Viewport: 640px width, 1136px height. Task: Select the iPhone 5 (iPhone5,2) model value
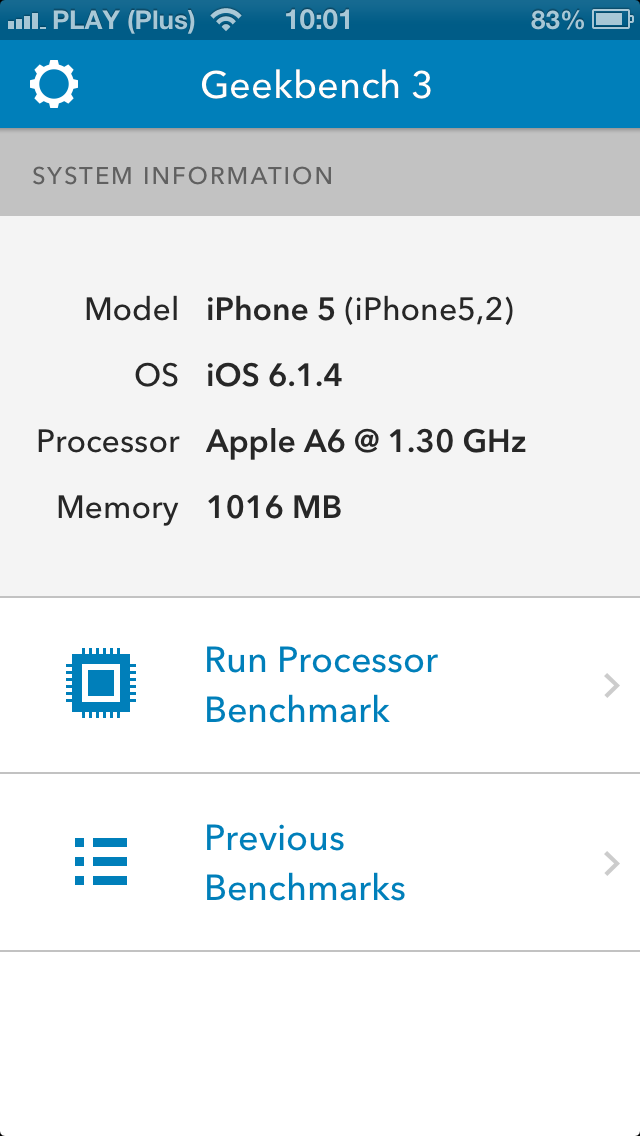coord(360,310)
